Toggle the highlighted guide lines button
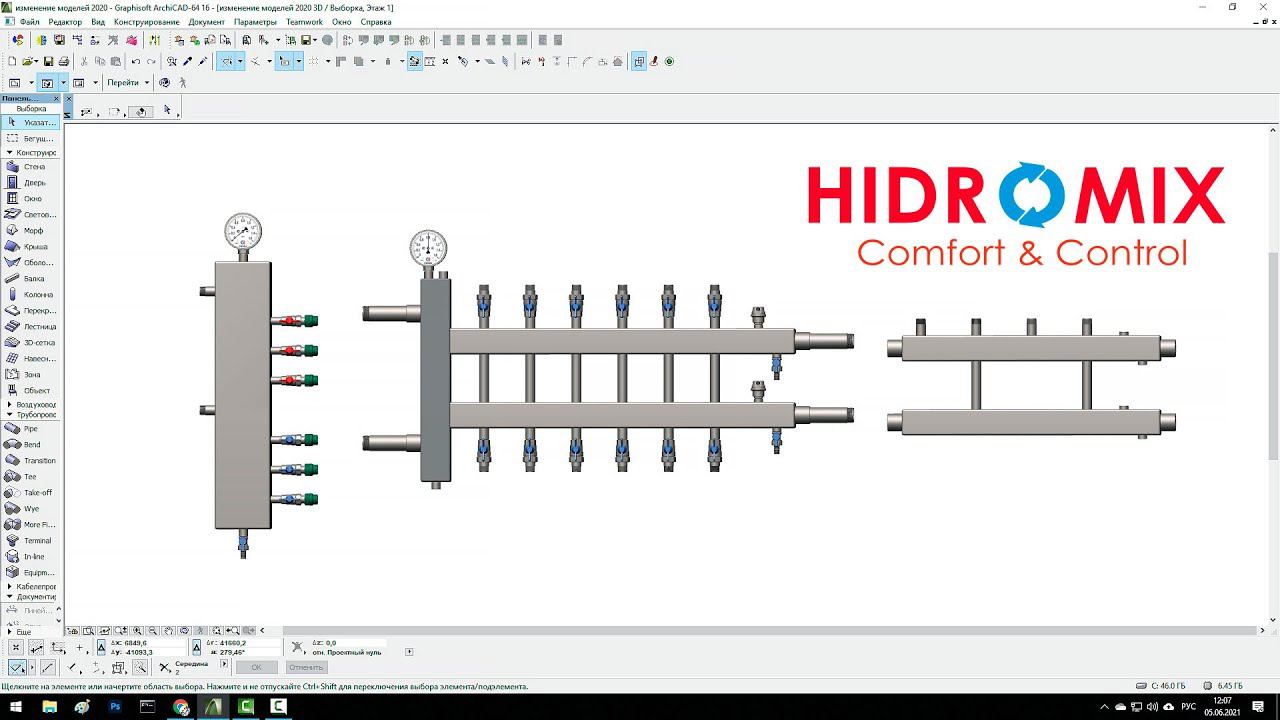The image size is (1280, 720). (227, 62)
